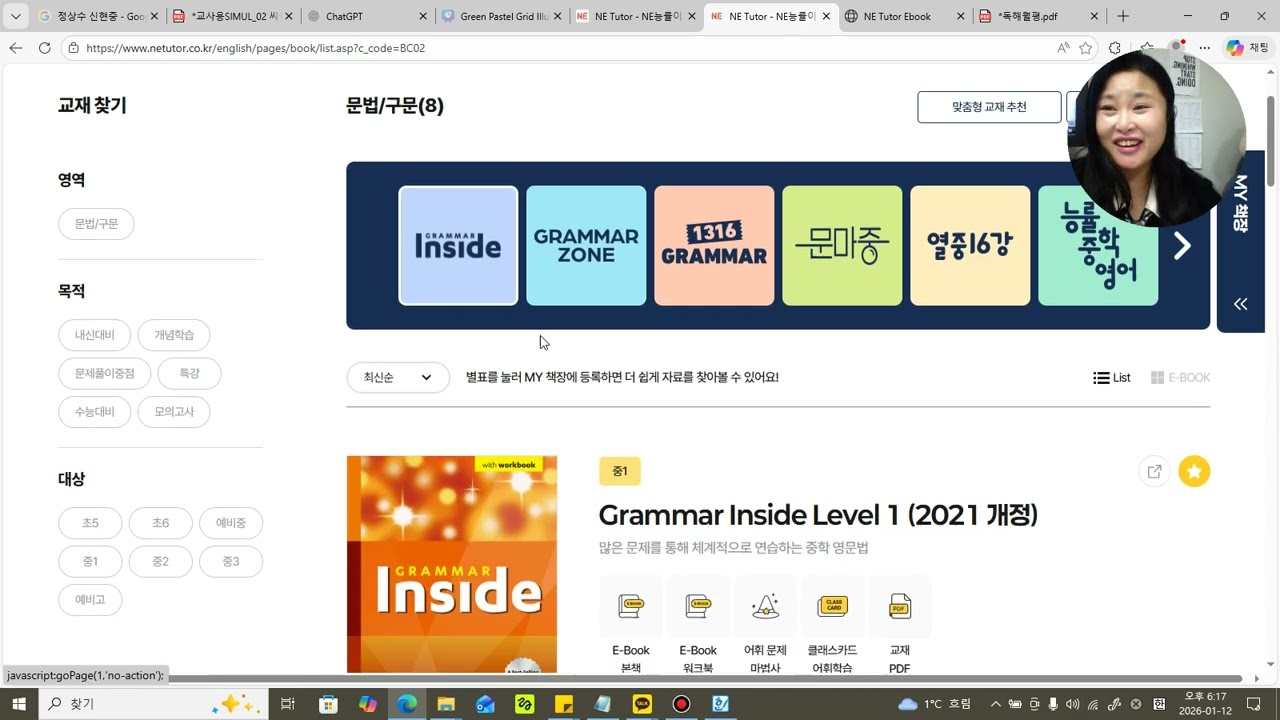Viewport: 1280px width, 720px height.
Task: Open the E-Book 본책 icon
Action: pos(631,606)
